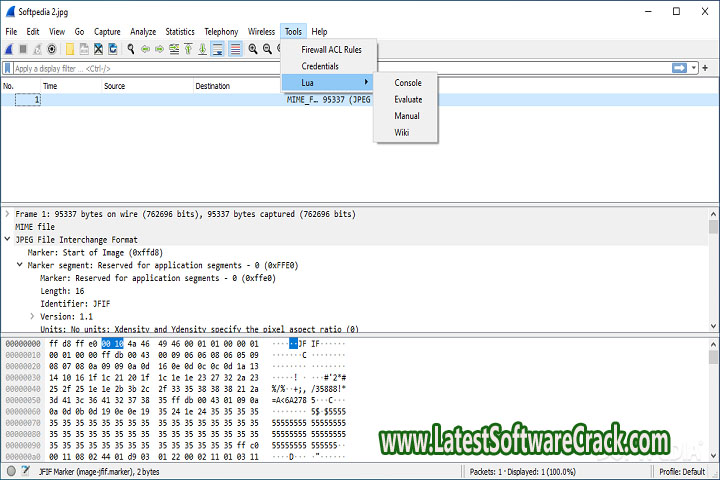
Task: Select Credentials from Tools menu
Action: 329,66
